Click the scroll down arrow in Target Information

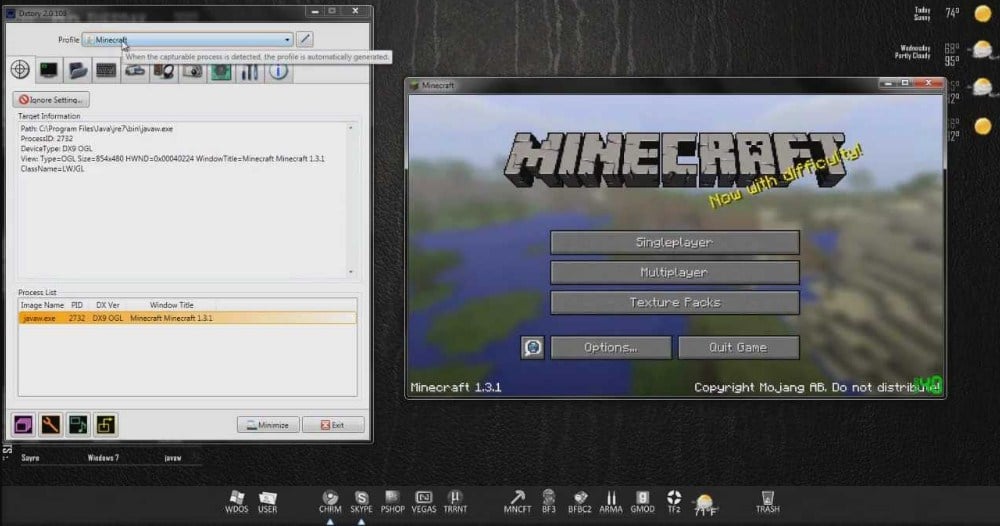pyautogui.click(x=351, y=272)
